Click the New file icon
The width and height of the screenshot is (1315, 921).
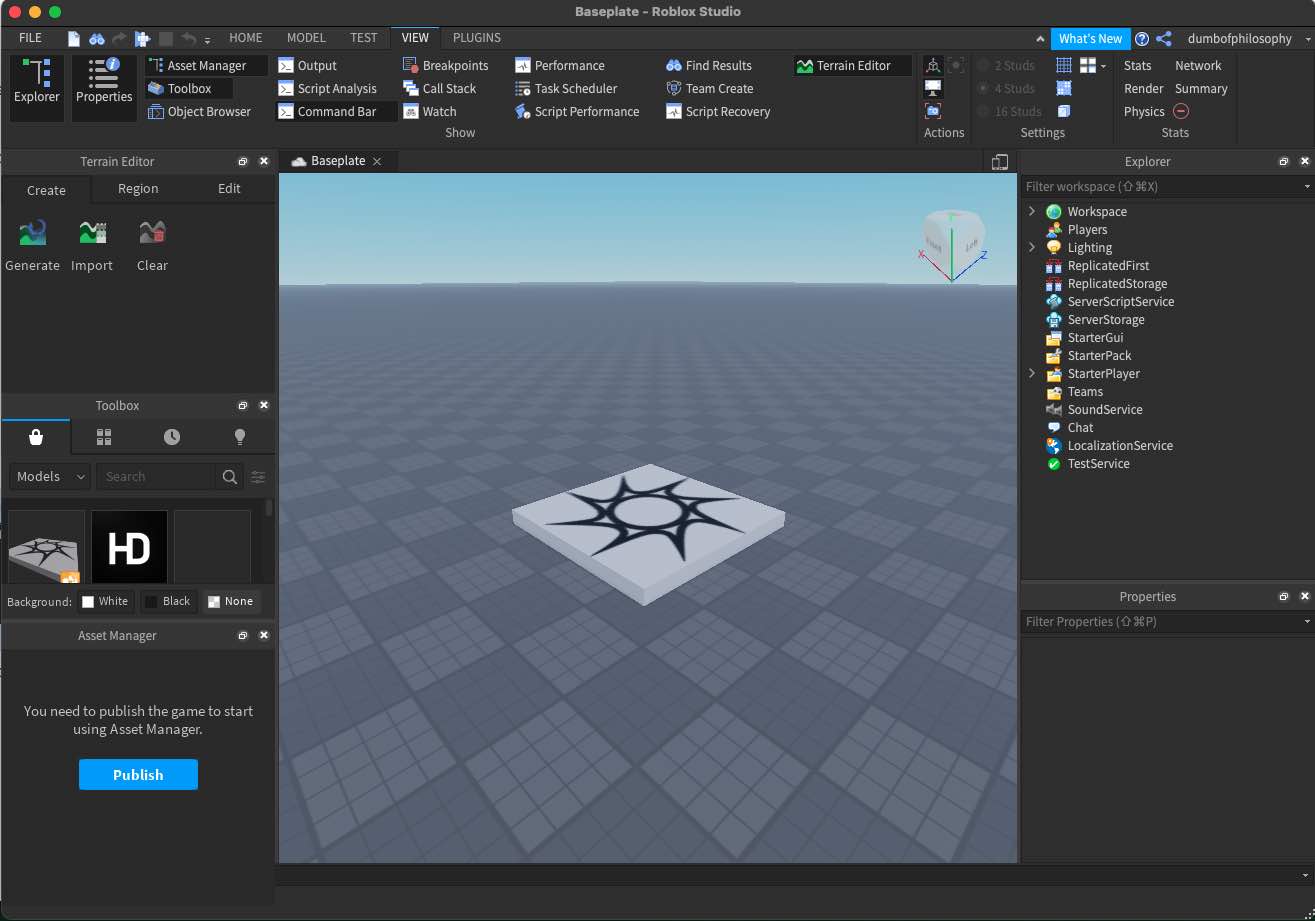[74, 39]
